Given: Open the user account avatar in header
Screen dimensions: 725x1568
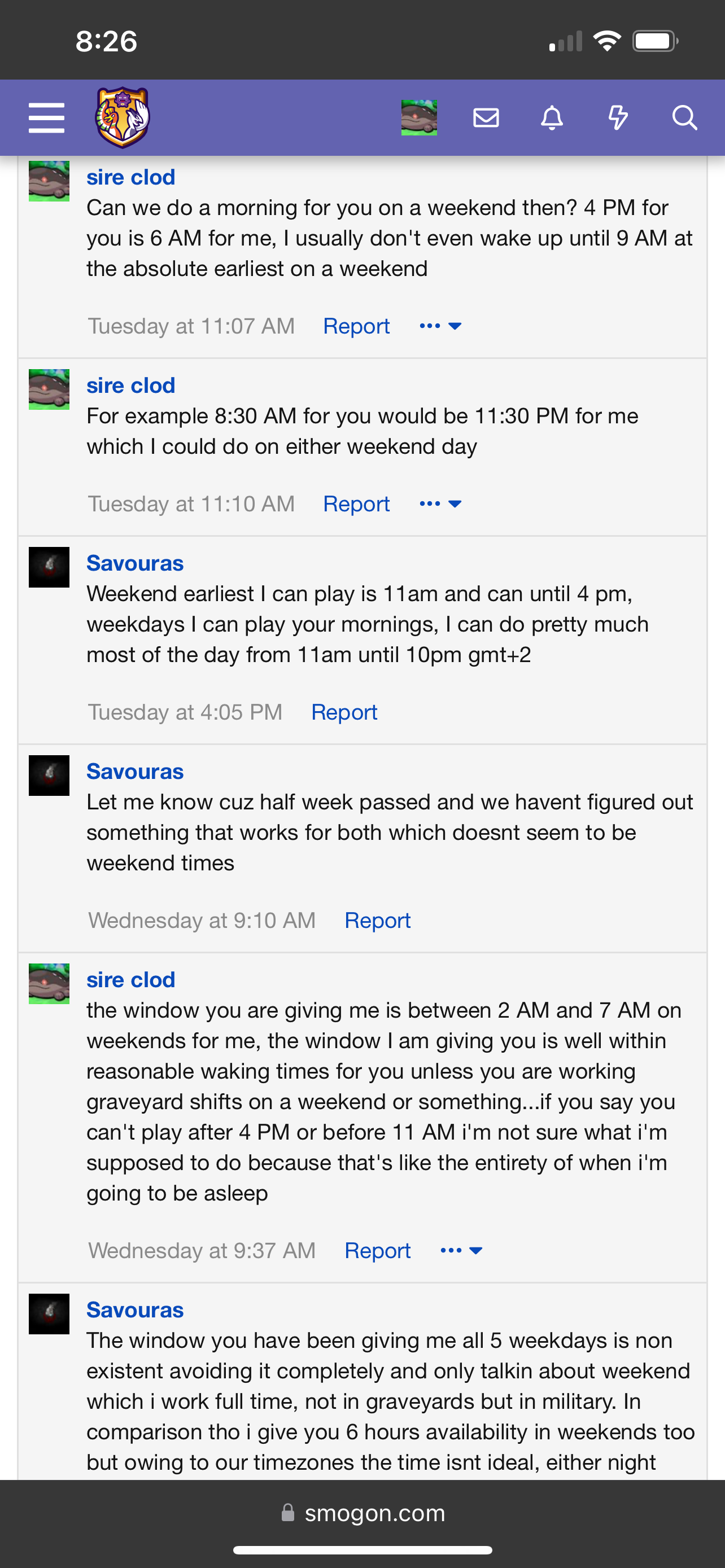Looking at the screenshot, I should tap(419, 117).
